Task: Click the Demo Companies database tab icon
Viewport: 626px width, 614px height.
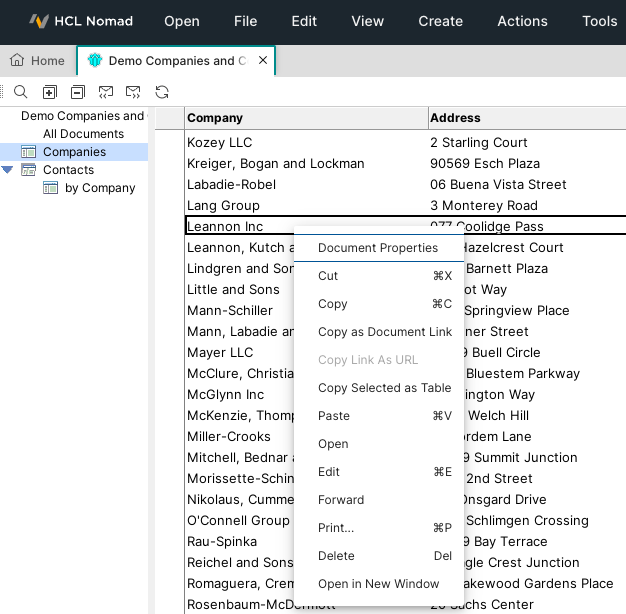Action: pyautogui.click(x=95, y=60)
